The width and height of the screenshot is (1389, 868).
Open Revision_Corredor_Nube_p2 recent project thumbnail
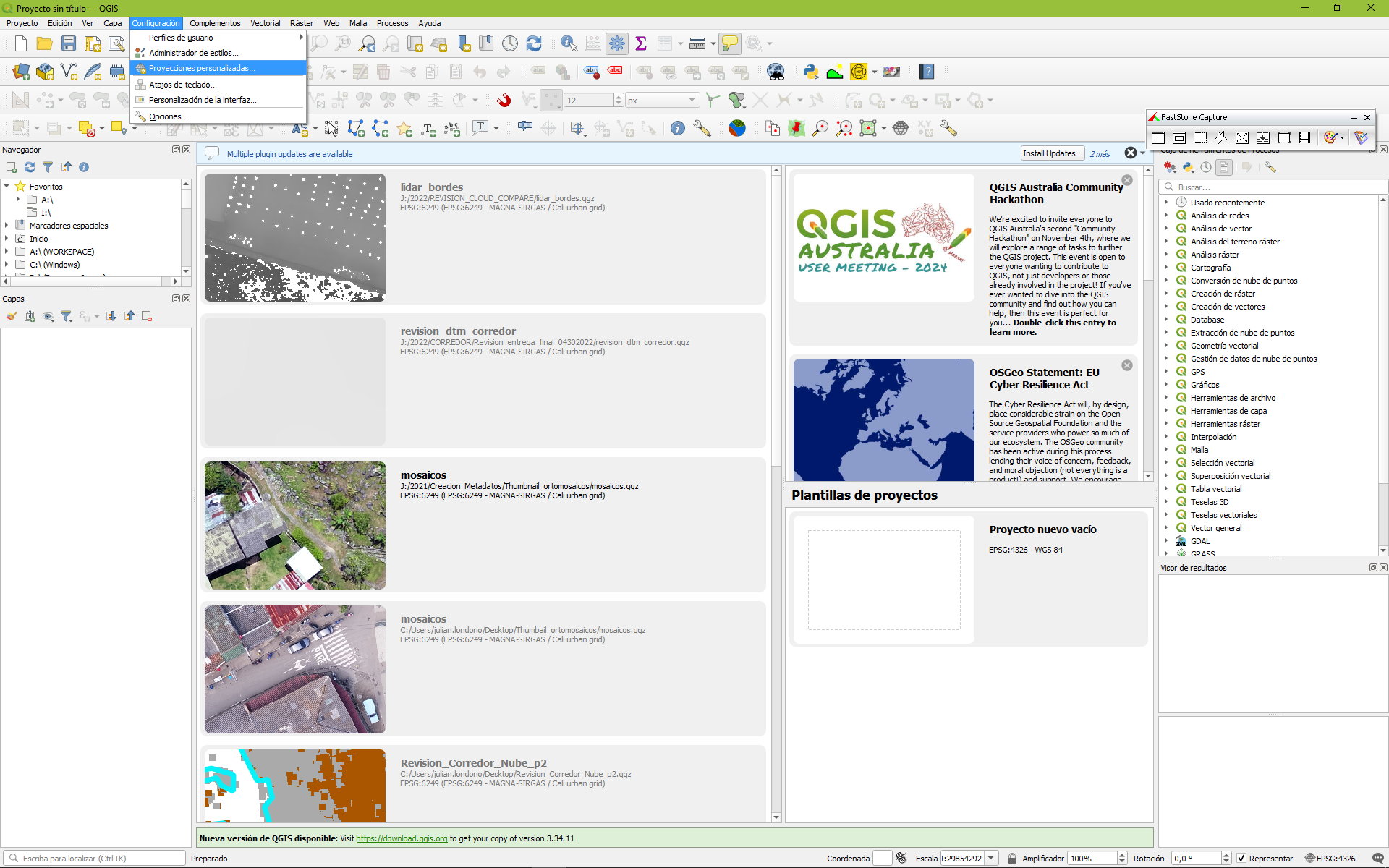(295, 786)
